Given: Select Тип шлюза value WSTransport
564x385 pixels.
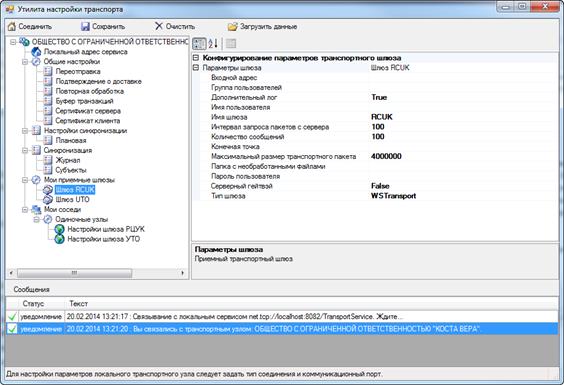Looking at the screenshot, I should (x=464, y=196).
